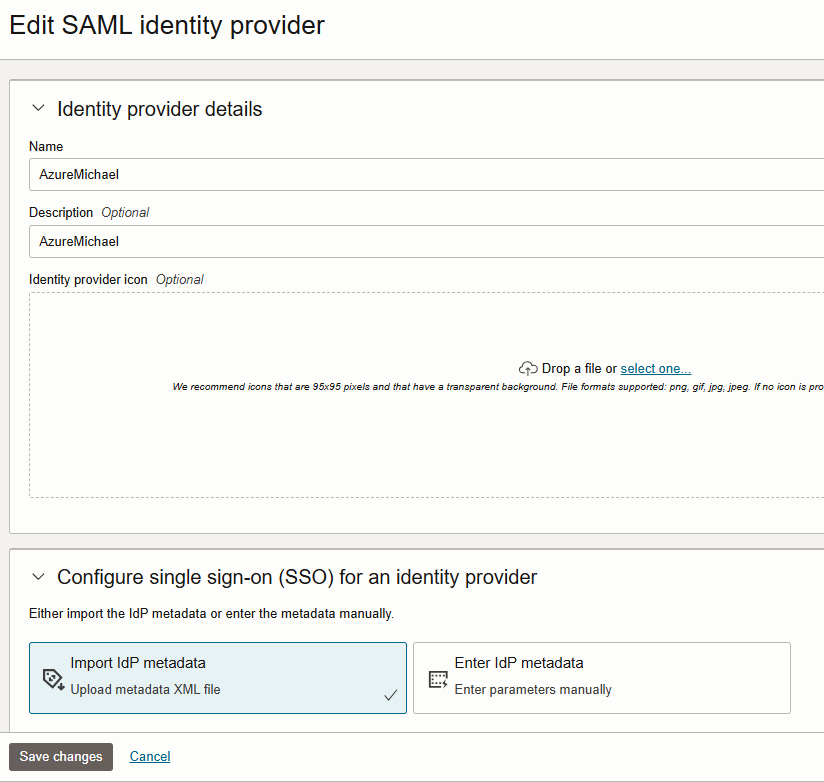Image resolution: width=824 pixels, height=782 pixels.
Task: Click the "Edit SAML identity provider" page title
Action: (x=167, y=25)
